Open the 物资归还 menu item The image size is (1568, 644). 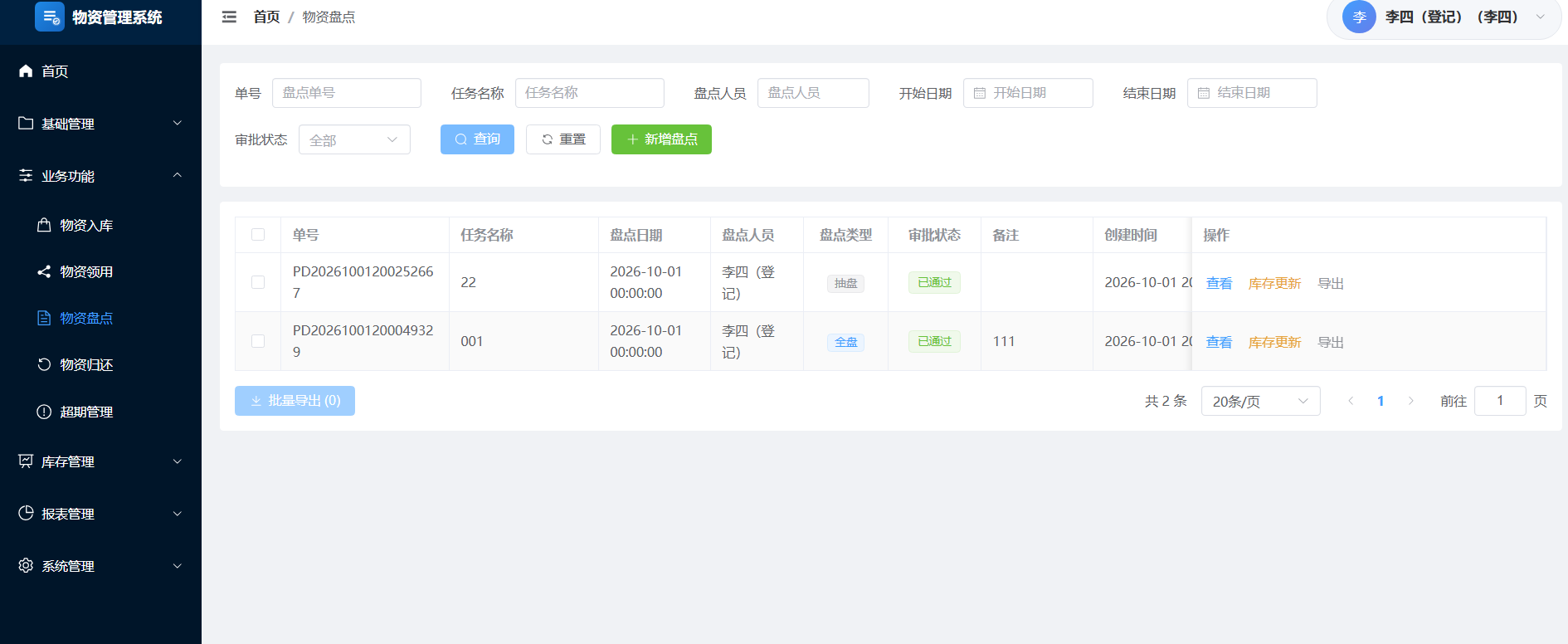100,364
